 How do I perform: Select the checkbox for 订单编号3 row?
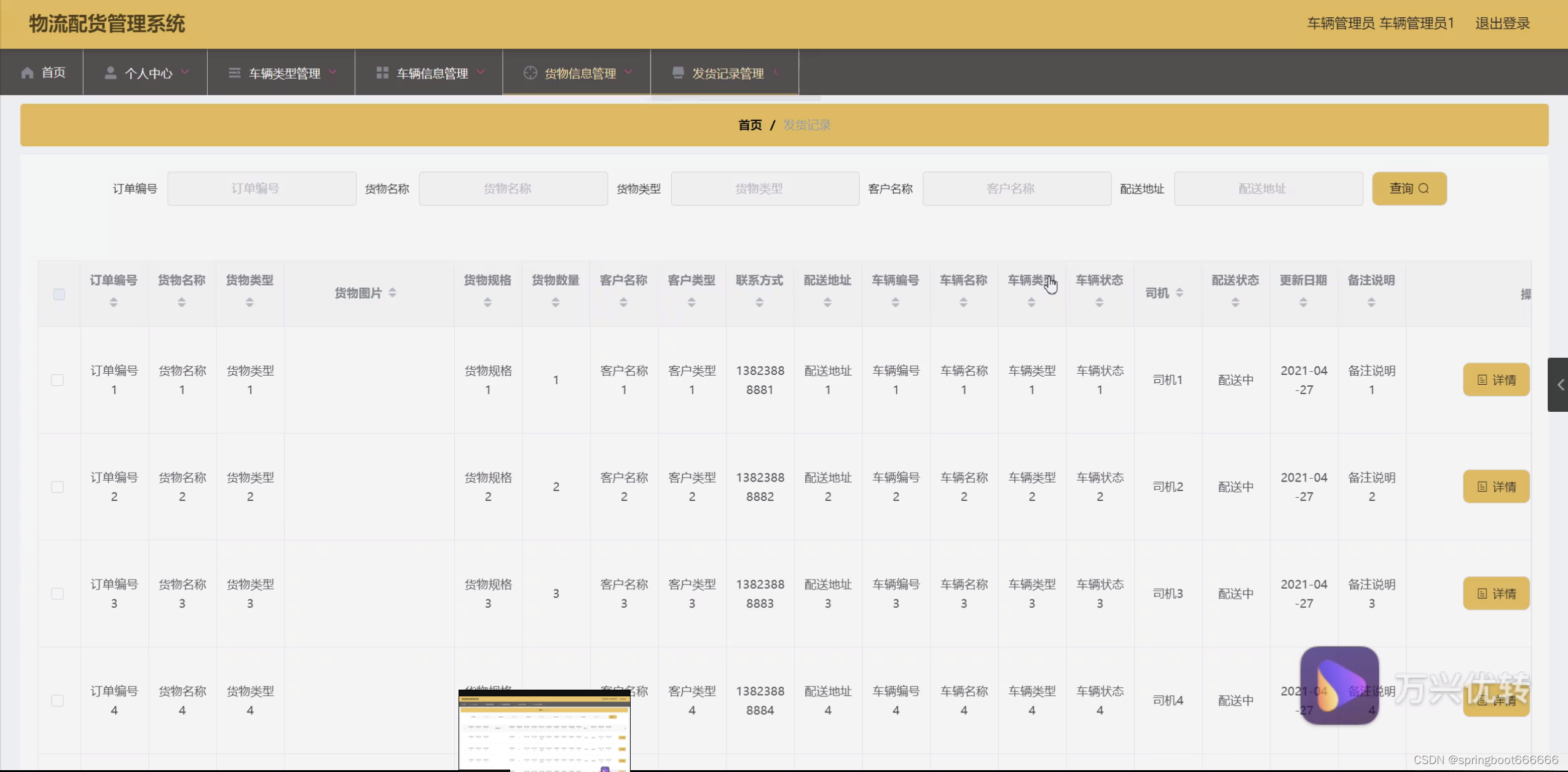[58, 594]
